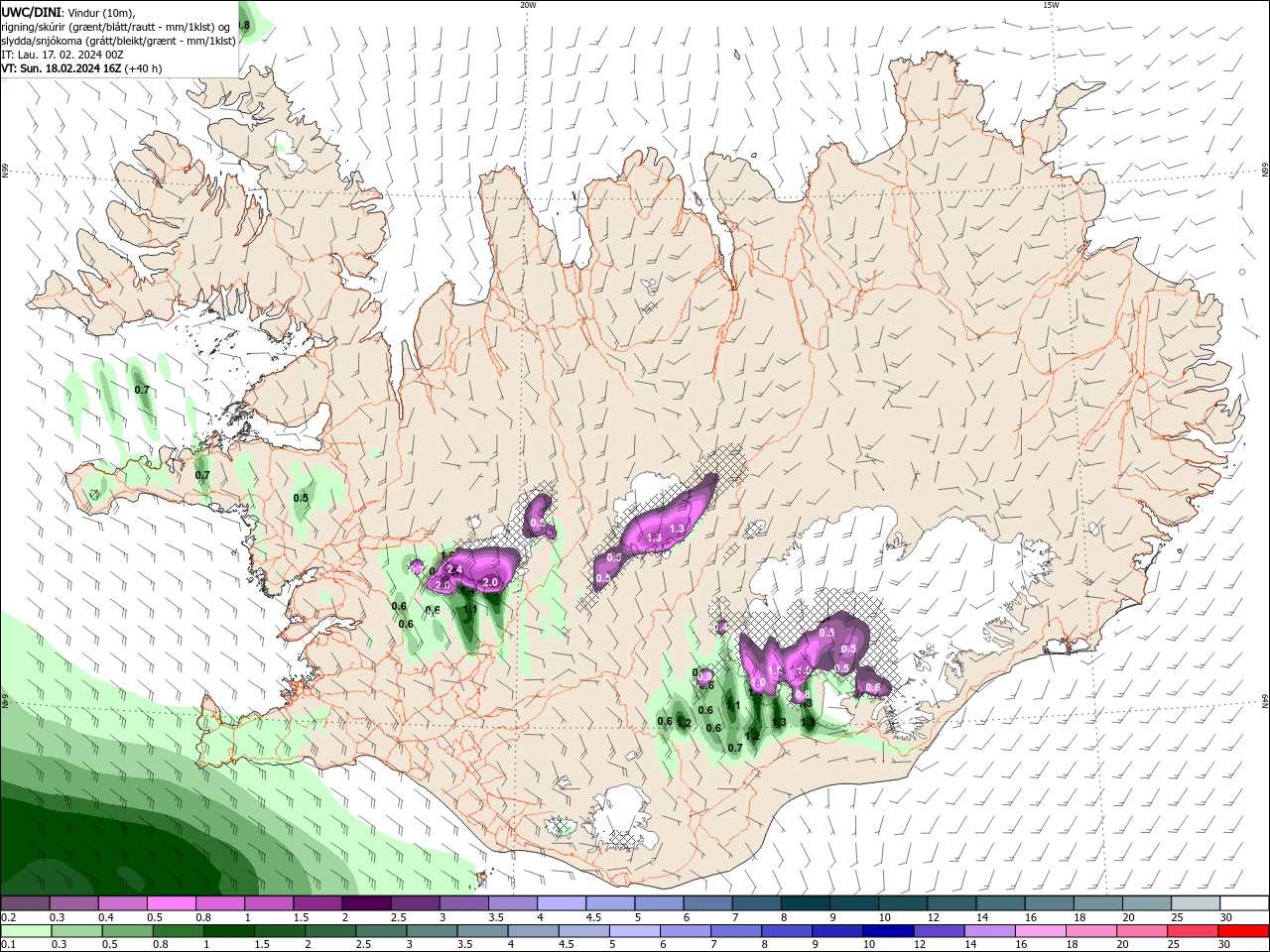The height and width of the screenshot is (952, 1270).
Task: Click the 'IT: Lau. 17. 02. 2024 00Z' init-time line
Action: click(x=63, y=55)
